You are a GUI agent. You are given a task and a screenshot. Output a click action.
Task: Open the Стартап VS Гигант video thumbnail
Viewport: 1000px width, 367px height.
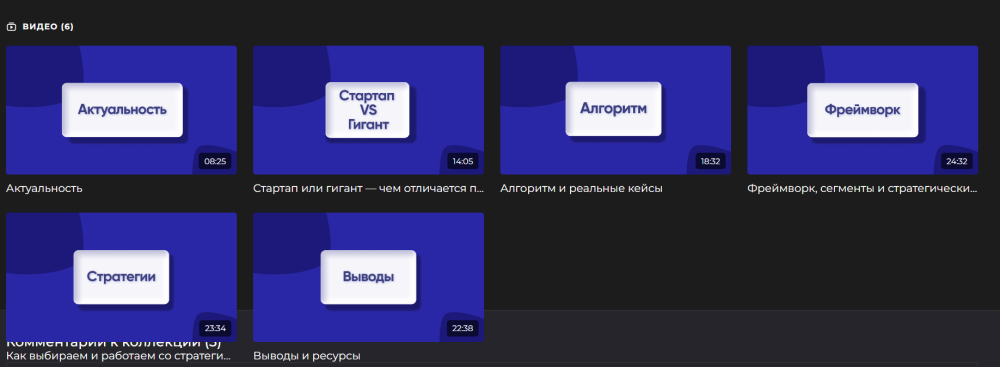point(368,110)
